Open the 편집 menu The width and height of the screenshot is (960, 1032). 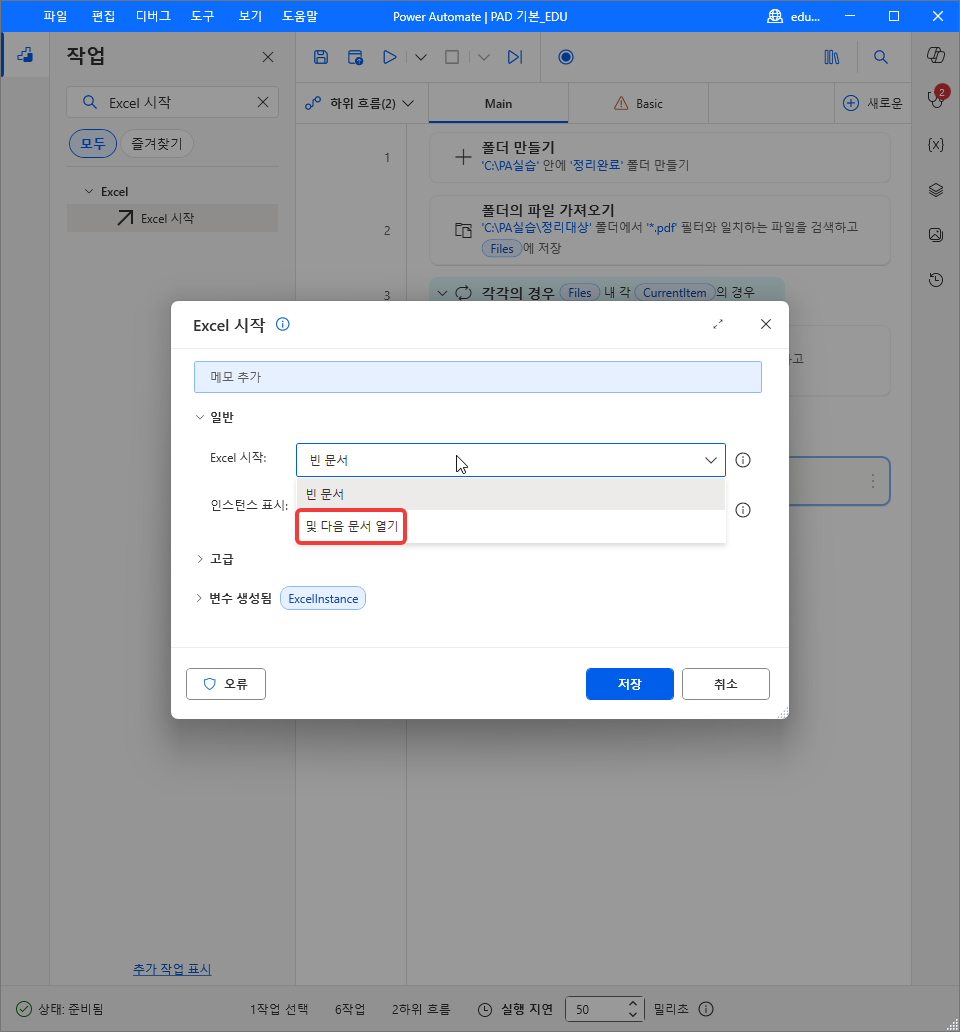pyautogui.click(x=103, y=16)
